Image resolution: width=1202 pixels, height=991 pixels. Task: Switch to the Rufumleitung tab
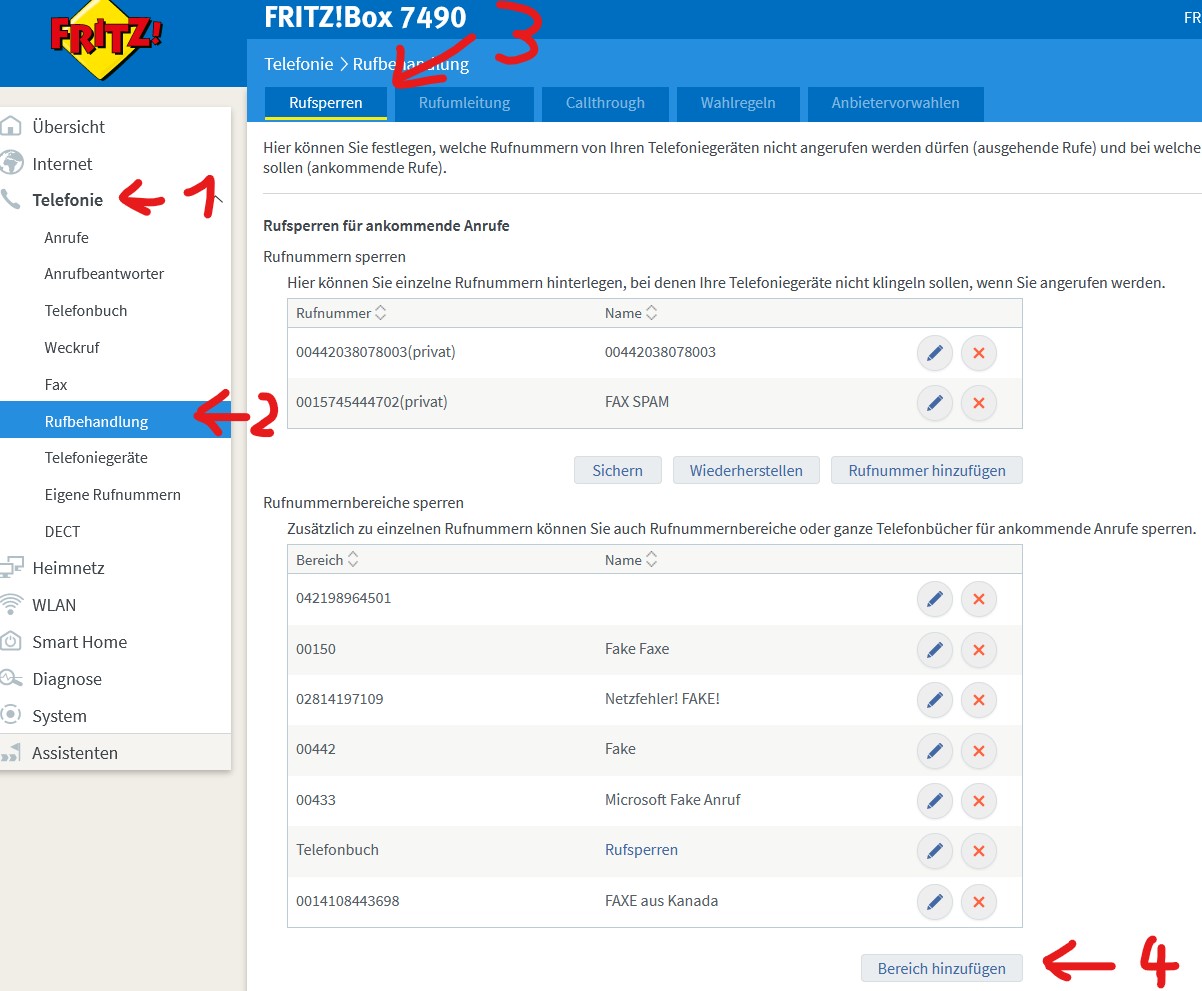pyautogui.click(x=464, y=103)
